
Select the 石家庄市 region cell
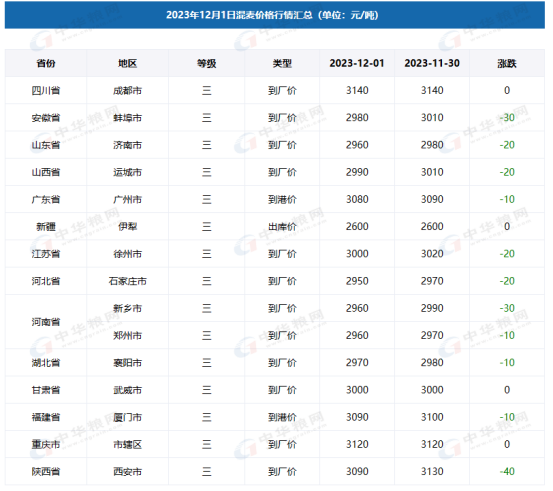[x=127, y=281]
